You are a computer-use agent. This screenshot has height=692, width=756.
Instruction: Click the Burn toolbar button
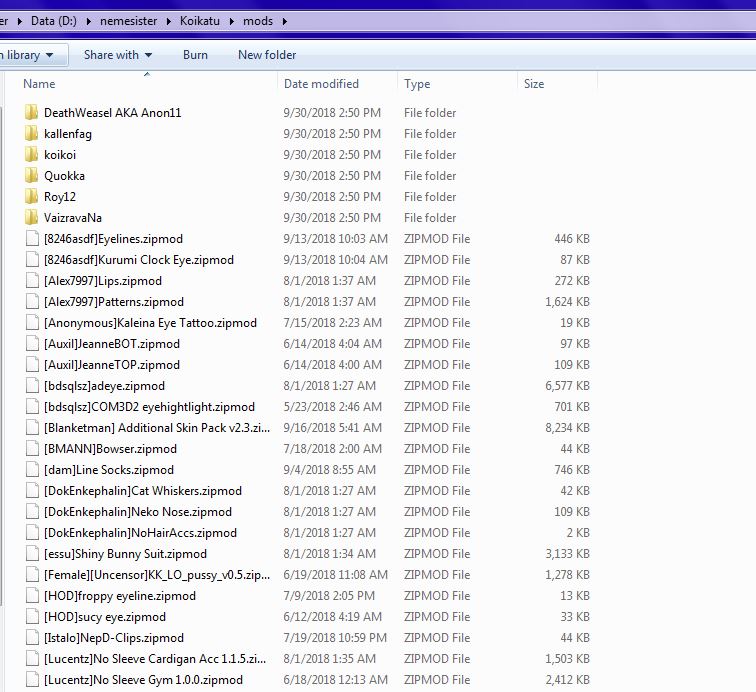(x=195, y=55)
